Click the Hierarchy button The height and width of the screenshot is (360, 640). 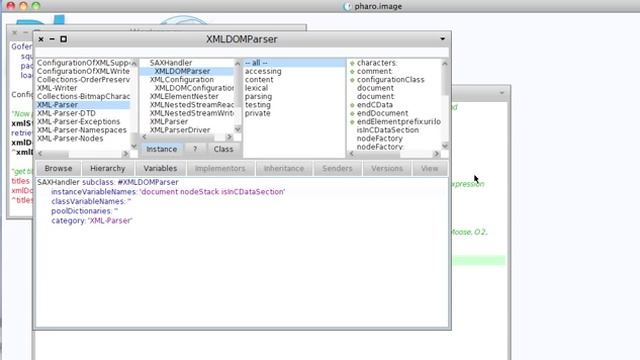coord(107,168)
